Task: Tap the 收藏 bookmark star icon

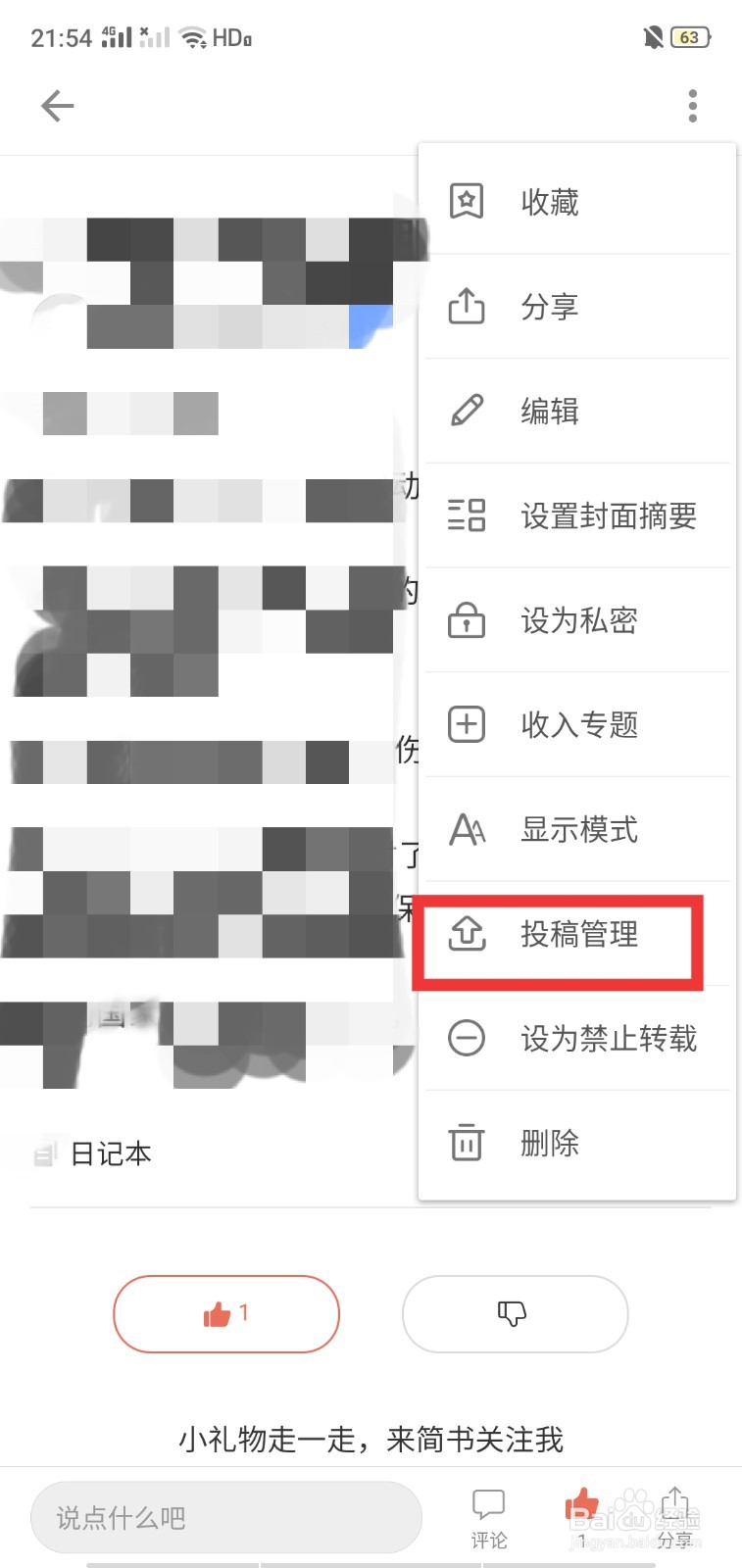Action: [x=467, y=202]
